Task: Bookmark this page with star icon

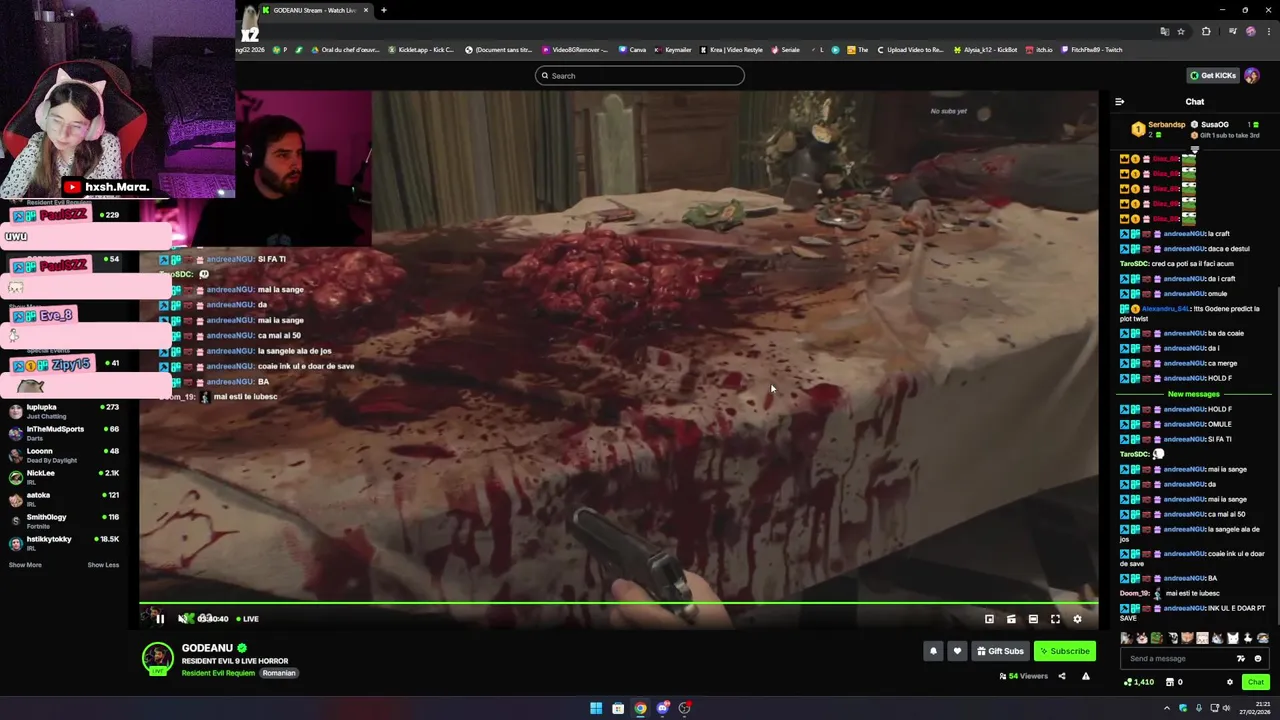Action: pos(1181,32)
